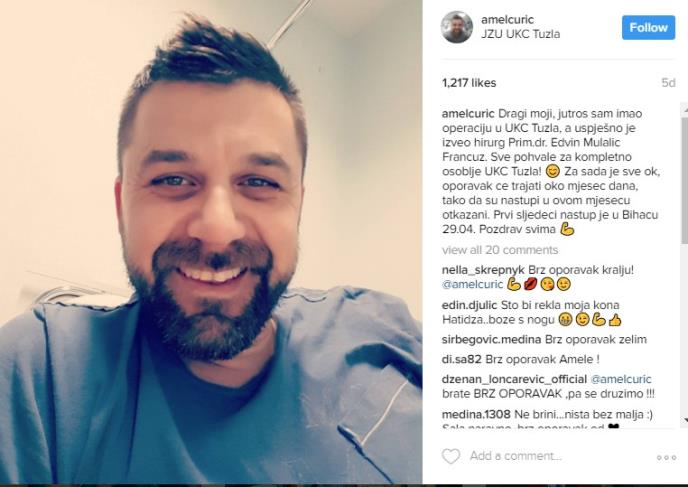Open JZU UKC Tuzla location link

520,34
